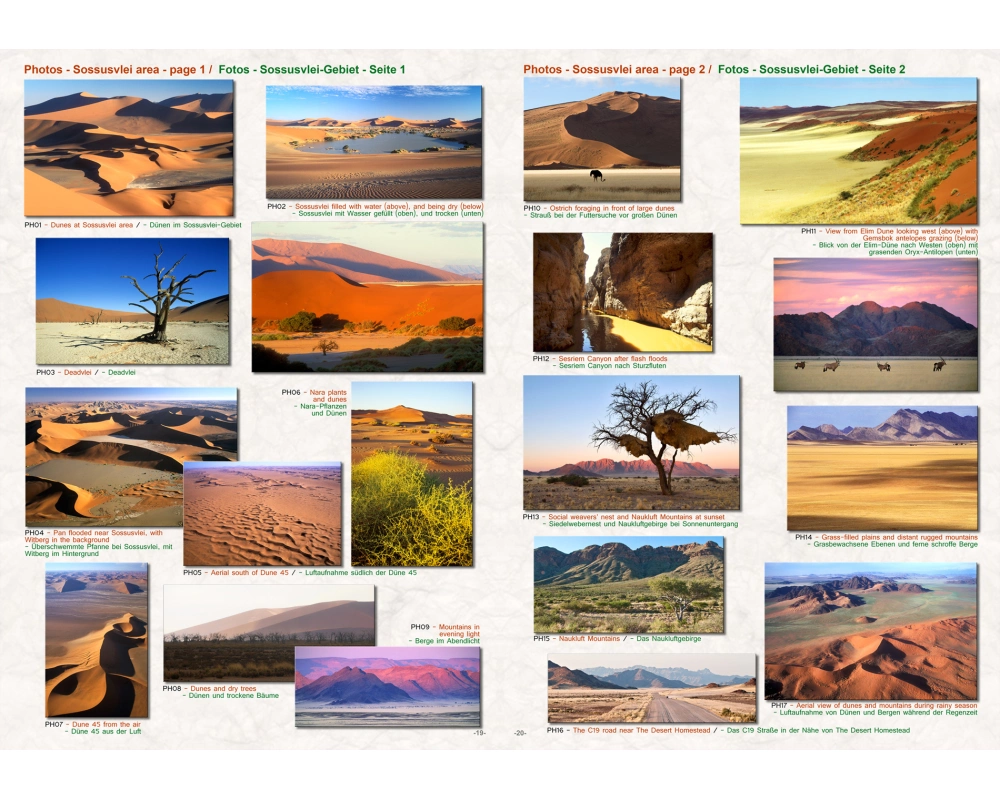The width and height of the screenshot is (1000, 800).
Task: Click the dry Sossusvlei red dune photo
Action: pos(367,296)
